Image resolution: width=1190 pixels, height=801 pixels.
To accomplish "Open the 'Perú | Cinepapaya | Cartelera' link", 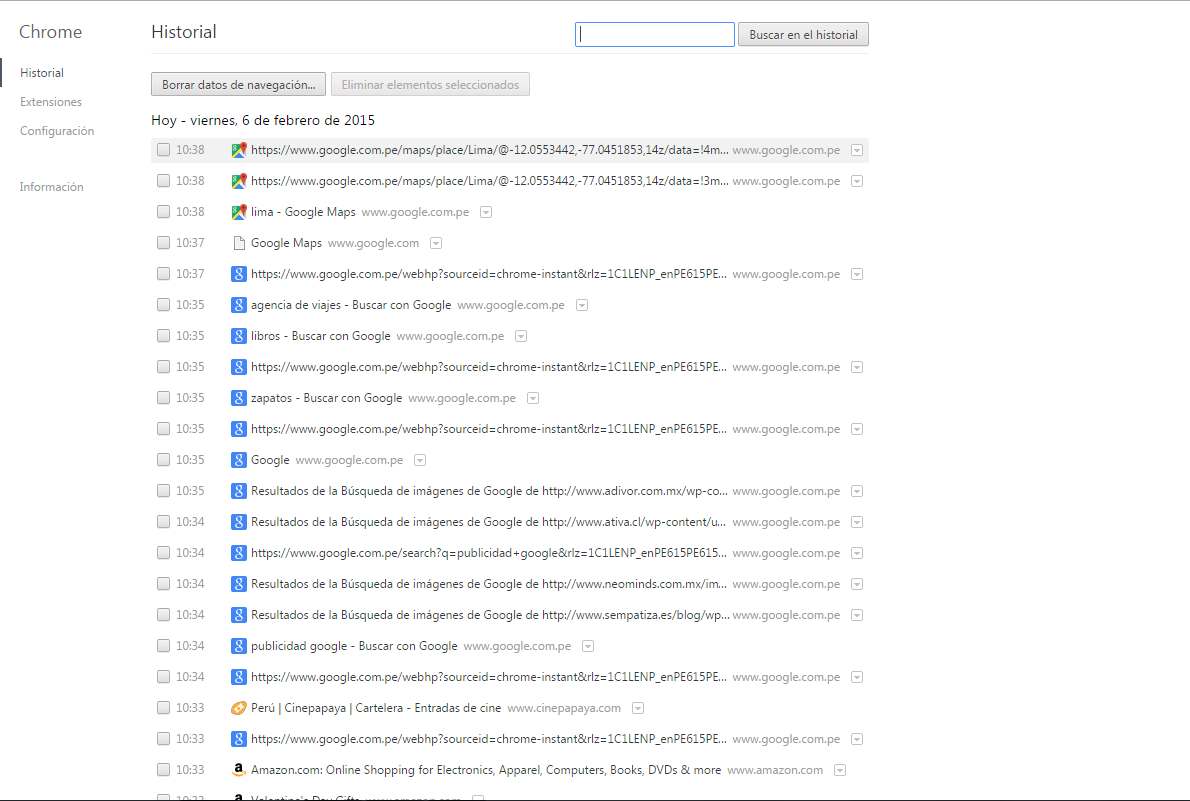I will 376,708.
